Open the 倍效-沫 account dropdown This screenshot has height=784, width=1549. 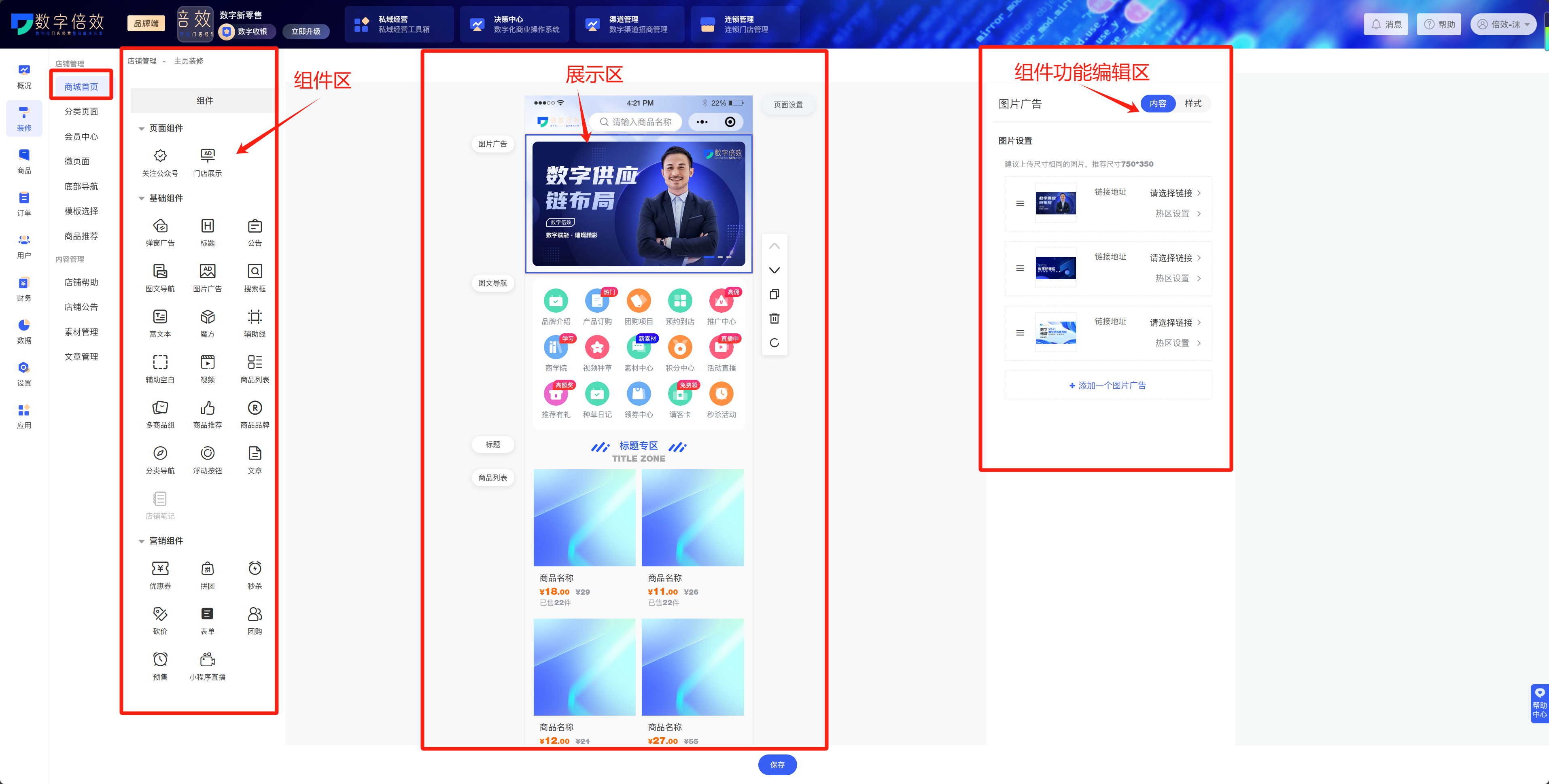coord(1504,25)
